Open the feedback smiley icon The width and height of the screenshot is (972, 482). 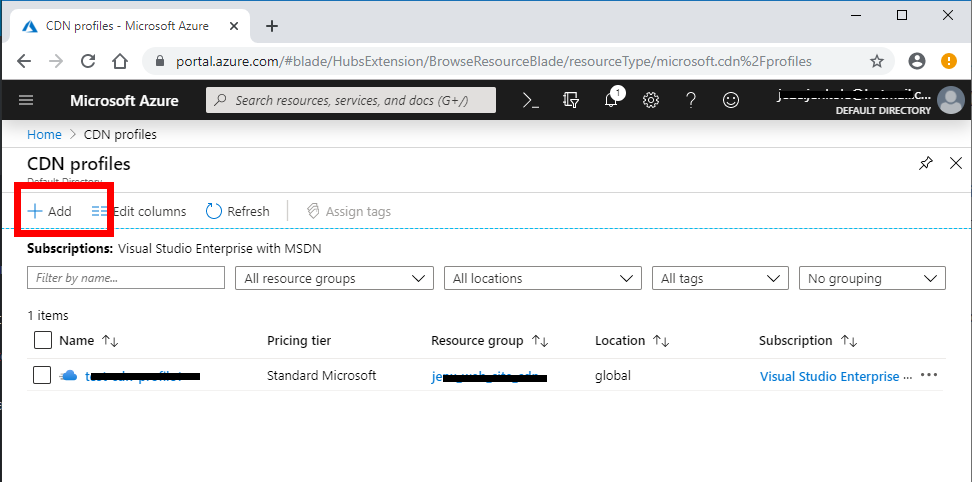[731, 100]
